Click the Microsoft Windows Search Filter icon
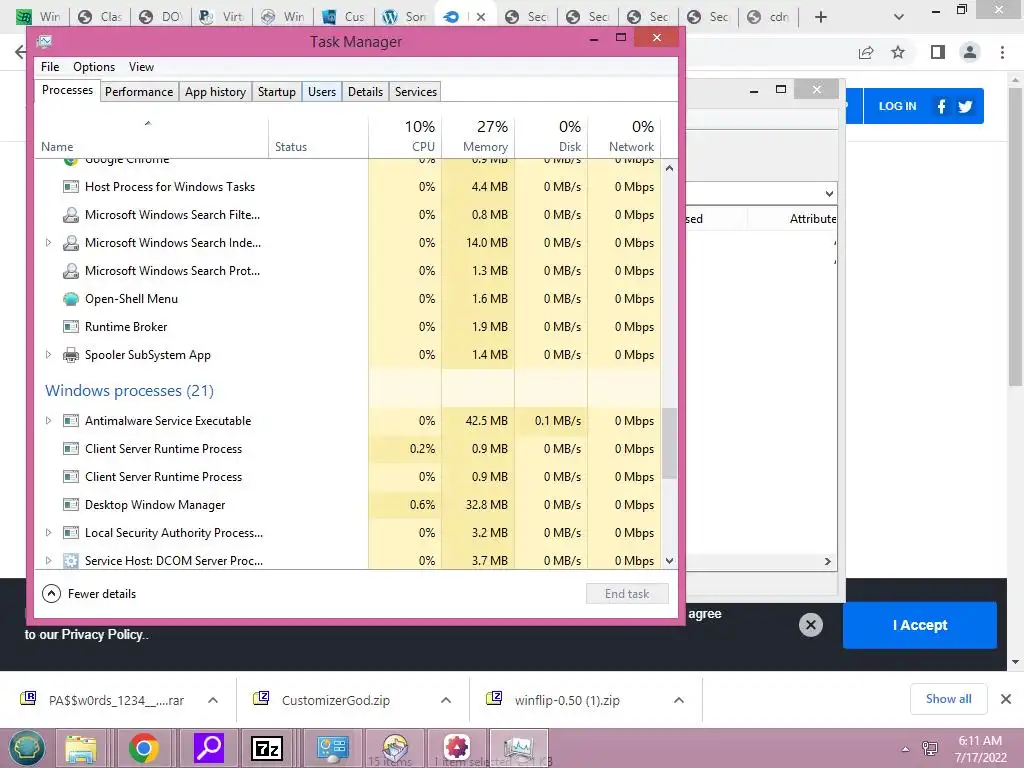Image resolution: width=1024 pixels, height=768 pixels. point(71,215)
